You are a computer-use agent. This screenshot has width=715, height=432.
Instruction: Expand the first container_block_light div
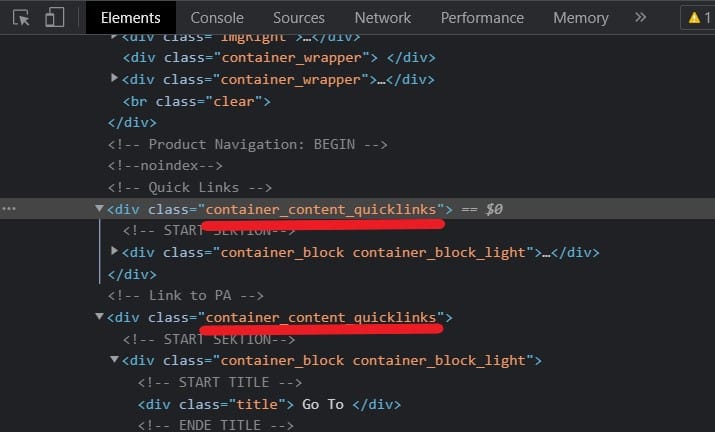pos(114,250)
